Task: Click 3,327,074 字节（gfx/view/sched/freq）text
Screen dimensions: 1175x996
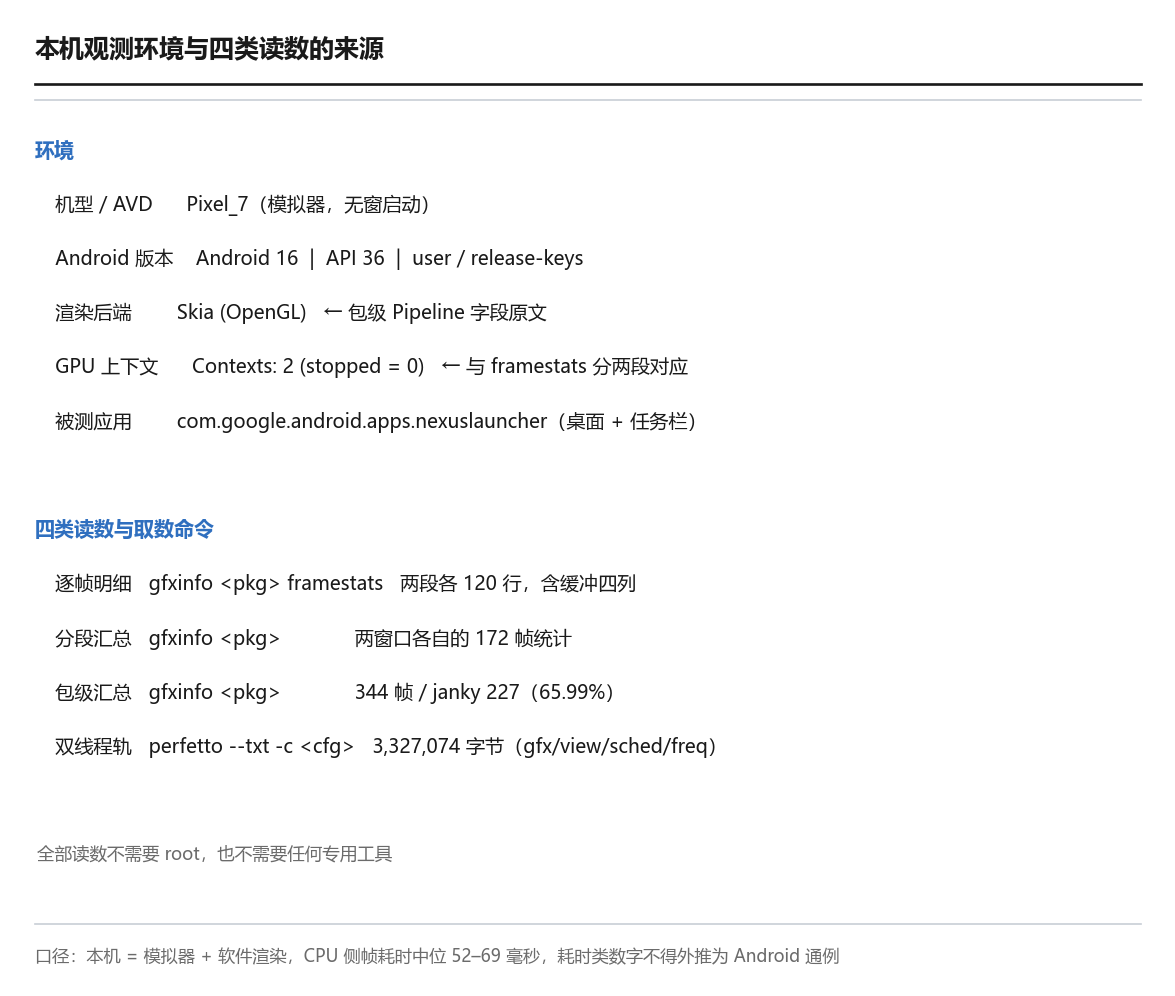Action: (x=546, y=747)
